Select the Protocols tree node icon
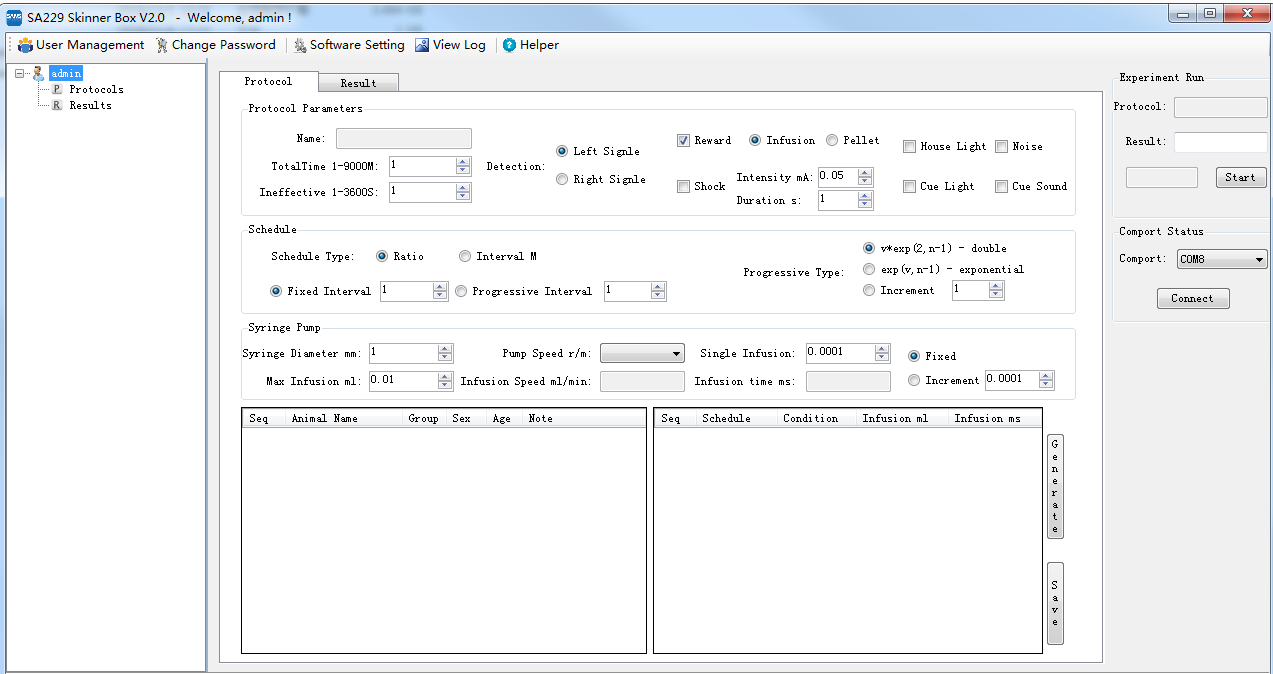Viewport: 1273px width, 674px height. point(57,89)
